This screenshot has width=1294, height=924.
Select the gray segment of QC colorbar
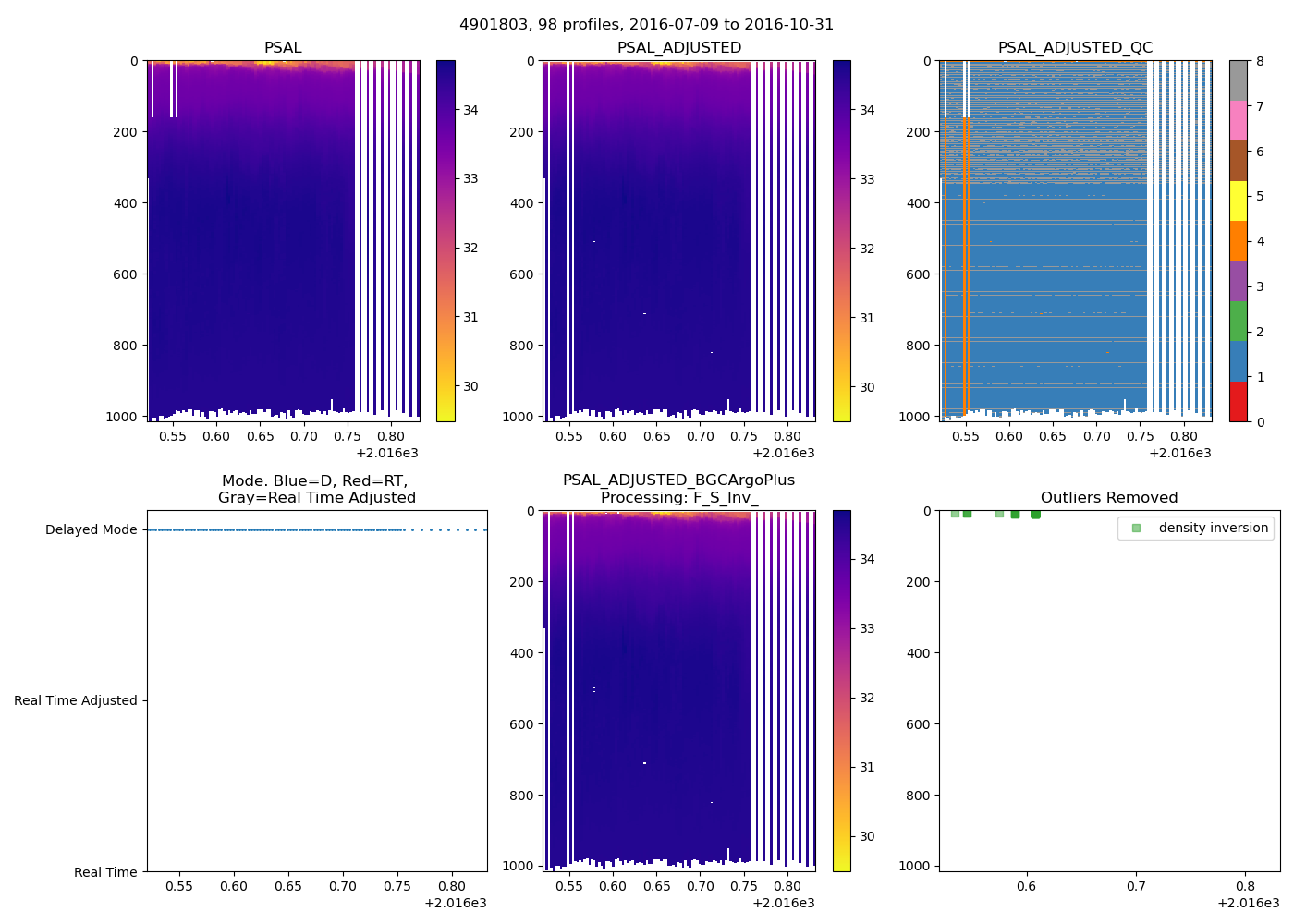click(x=1238, y=80)
